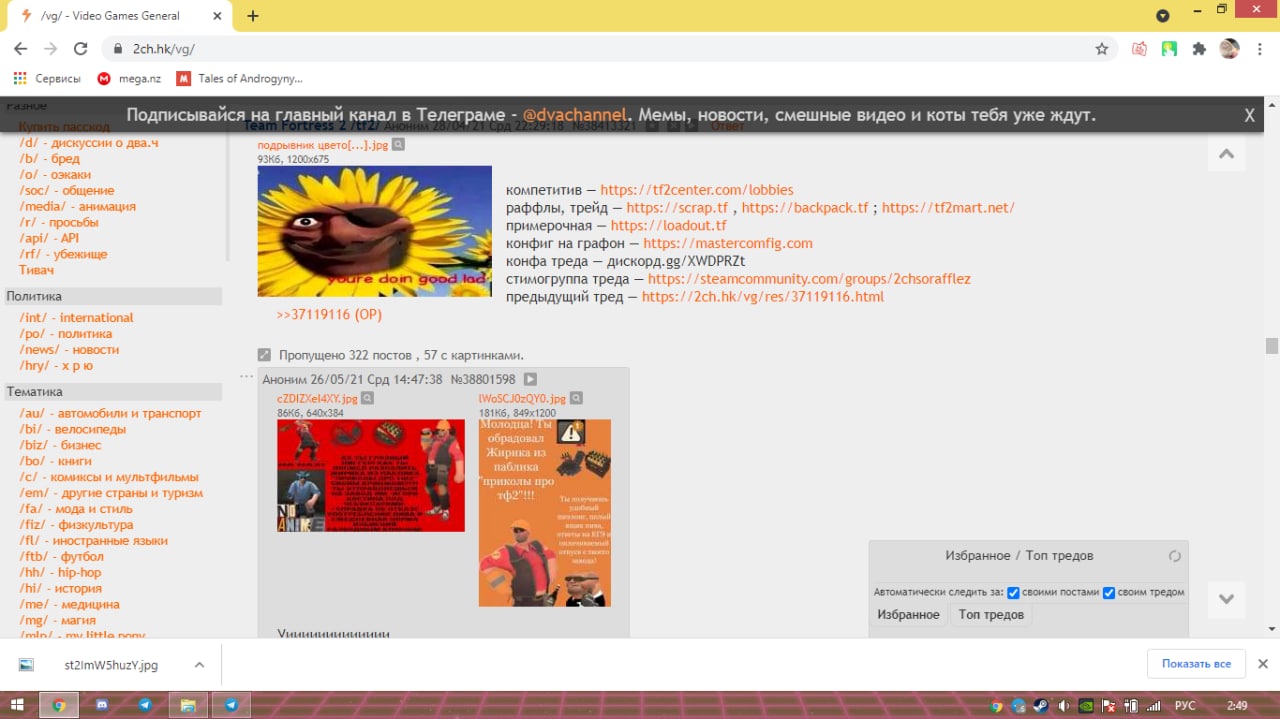
Task: Open download options chevron for st2ImW5huzY.jpg
Action: pyautogui.click(x=199, y=664)
